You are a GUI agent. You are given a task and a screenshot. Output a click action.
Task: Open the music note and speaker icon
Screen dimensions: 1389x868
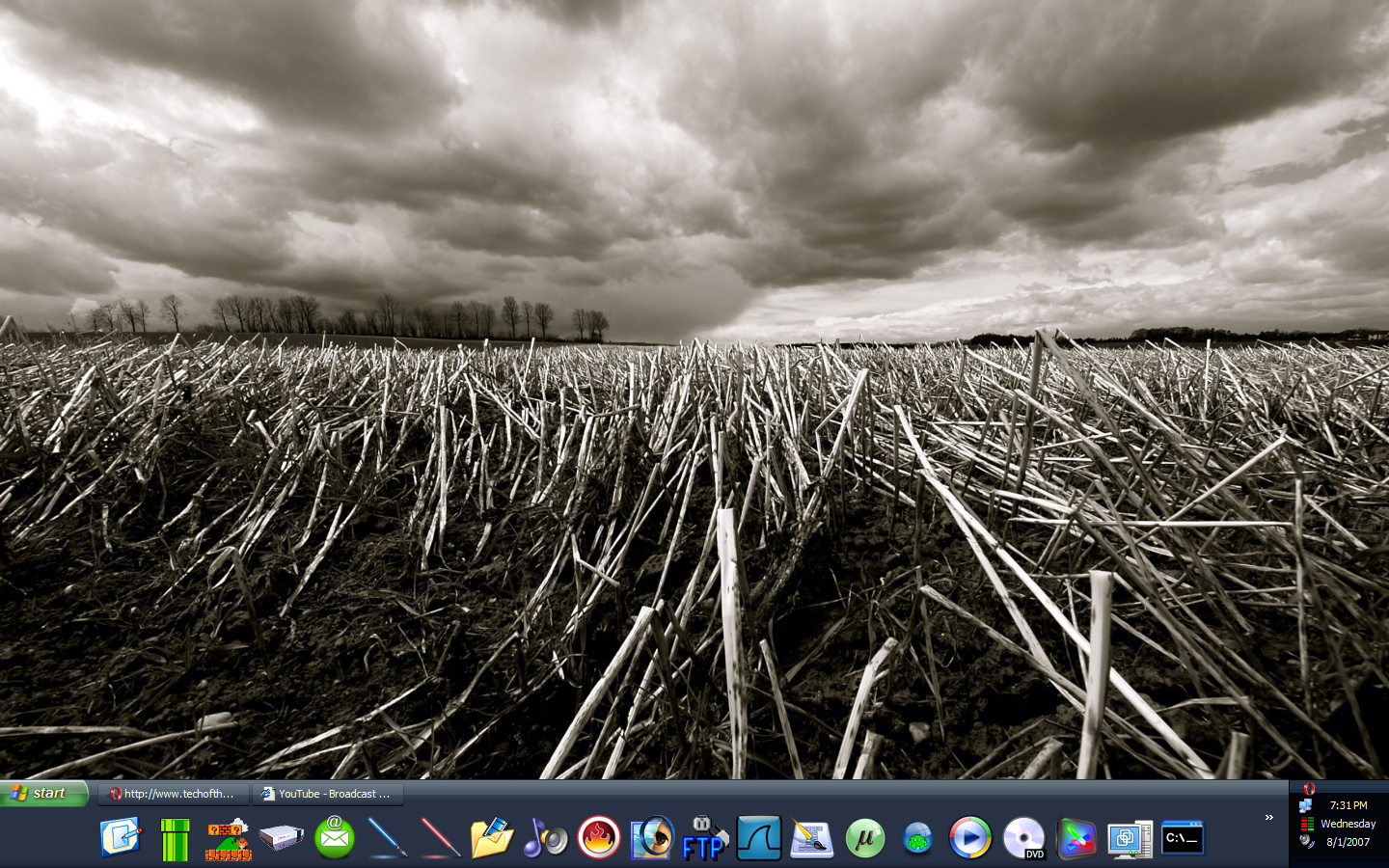(x=545, y=838)
